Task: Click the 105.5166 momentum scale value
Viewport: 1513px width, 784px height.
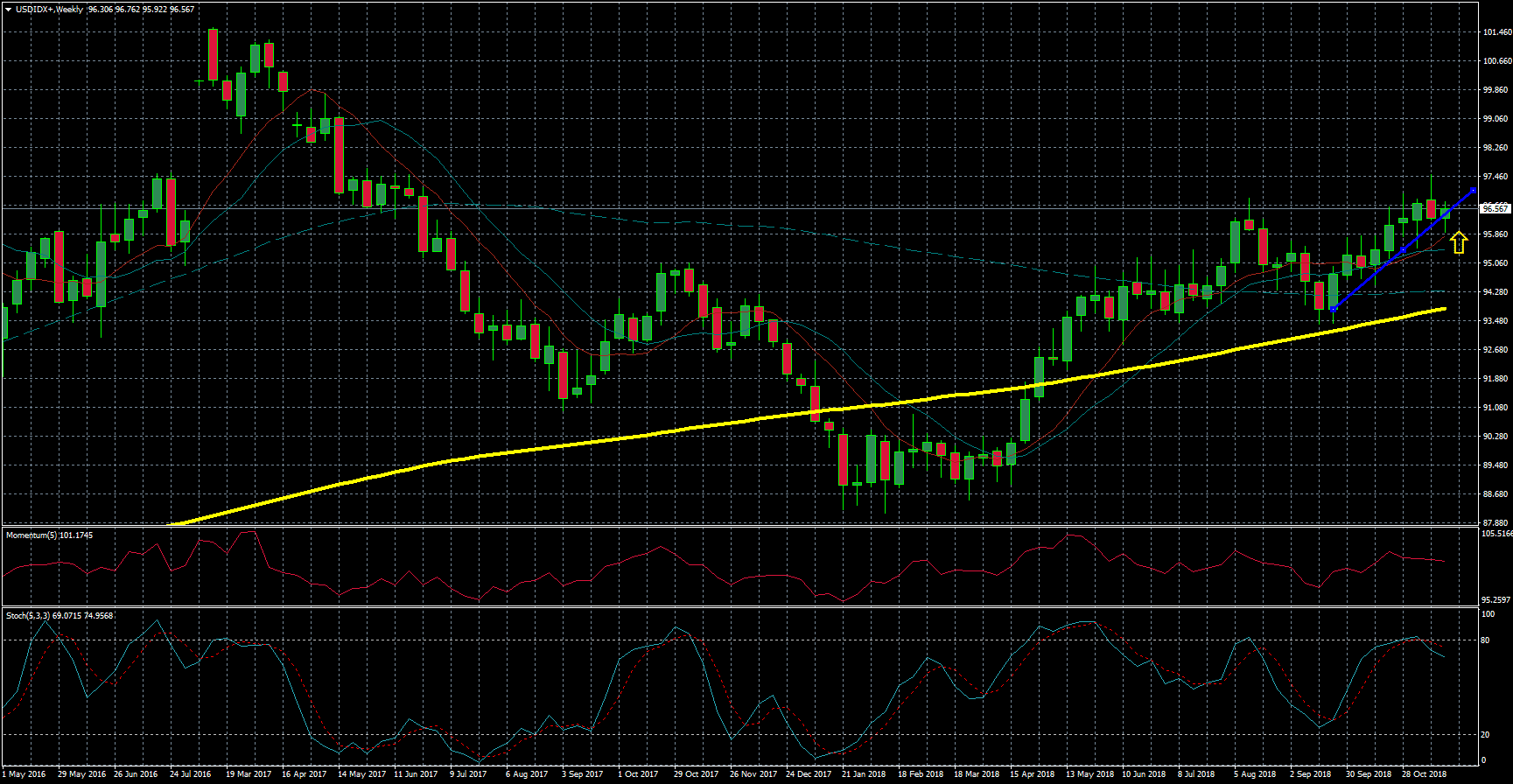Action: [1496, 533]
